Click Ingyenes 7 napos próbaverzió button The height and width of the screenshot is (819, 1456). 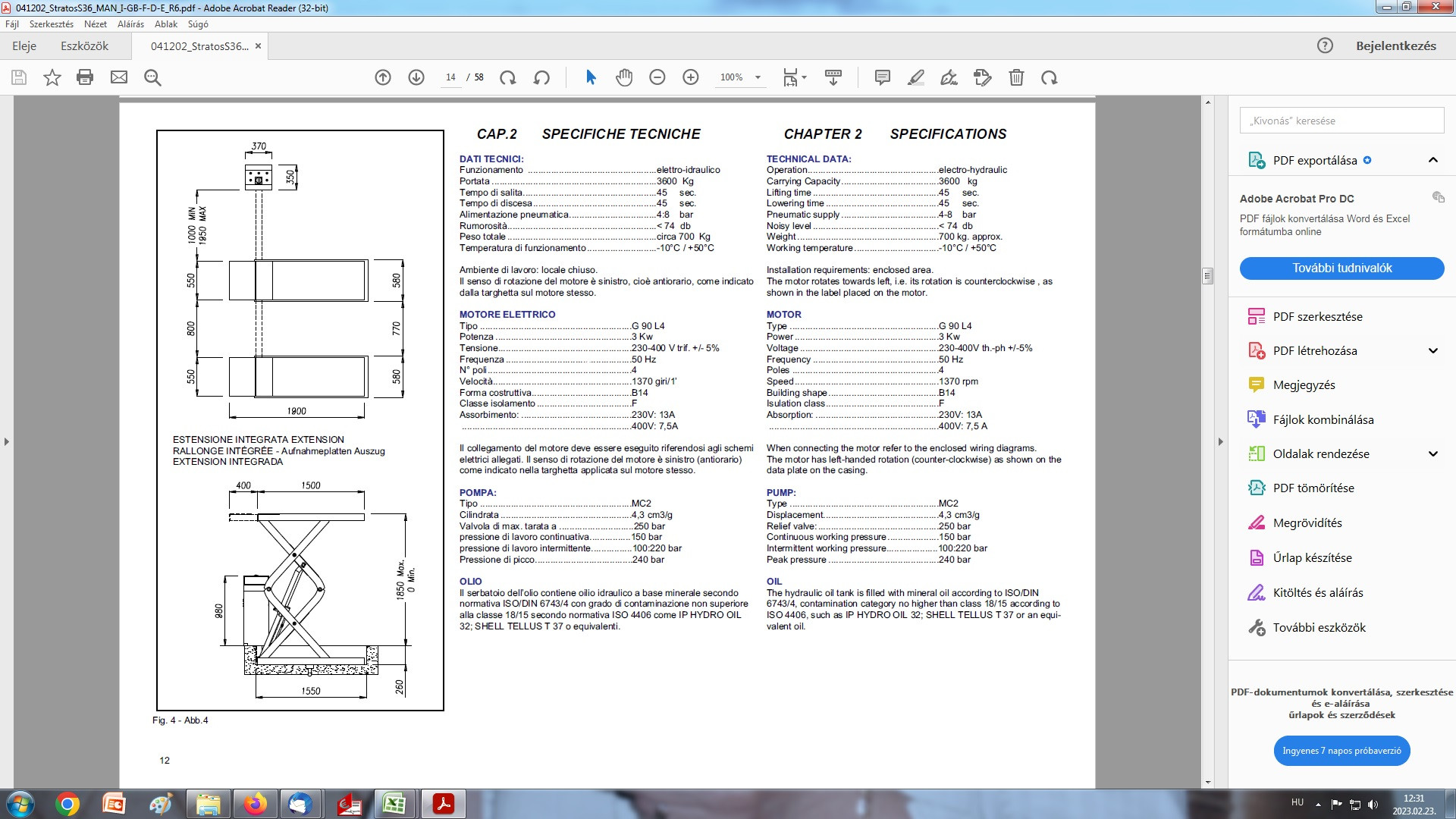coord(1341,751)
